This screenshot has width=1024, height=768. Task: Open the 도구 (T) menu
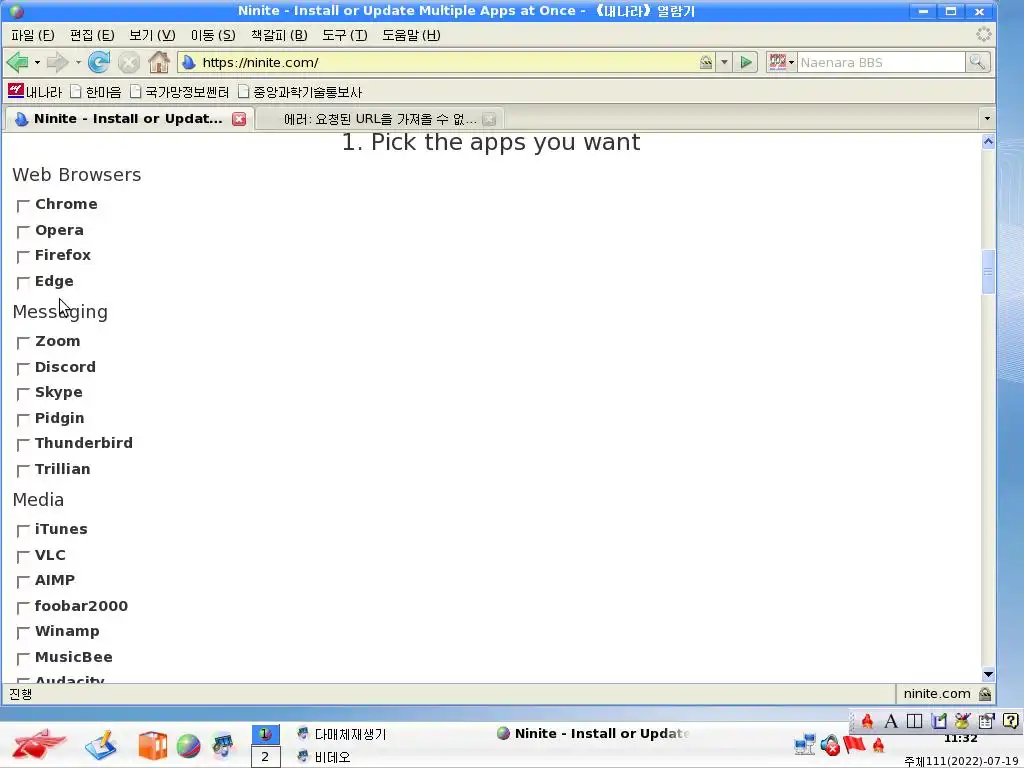[345, 35]
